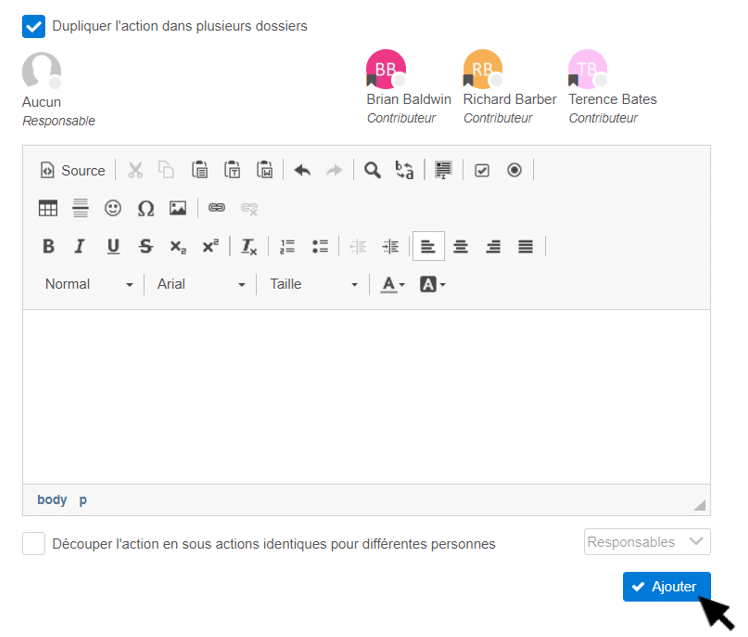Image resolution: width=748 pixels, height=637 pixels.
Task: Uncheck Dupliquer l'action dans plusieurs dossiers
Action: click(33, 26)
